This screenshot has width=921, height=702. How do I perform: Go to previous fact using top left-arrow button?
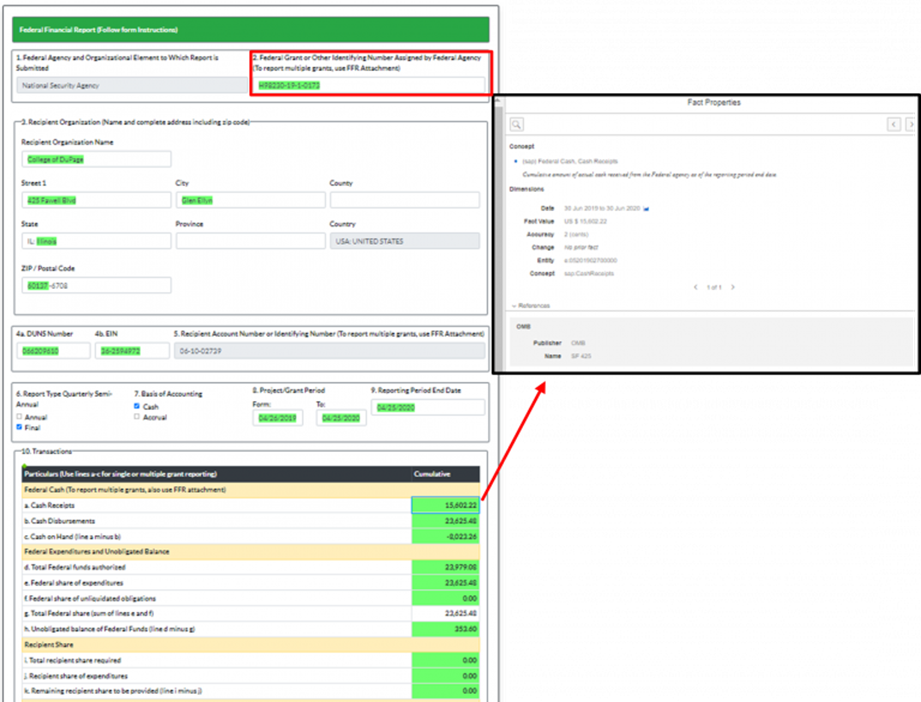tap(894, 125)
